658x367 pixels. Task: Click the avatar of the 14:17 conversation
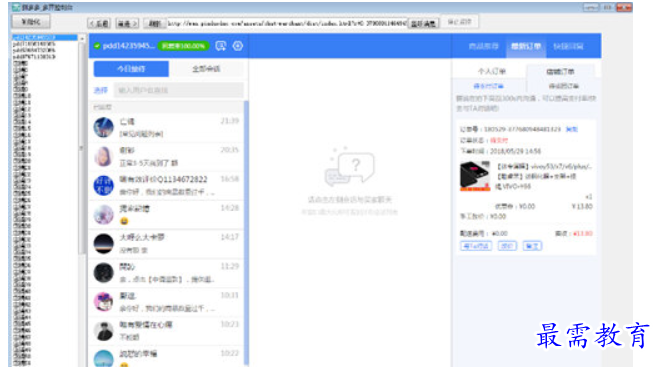click(x=103, y=244)
